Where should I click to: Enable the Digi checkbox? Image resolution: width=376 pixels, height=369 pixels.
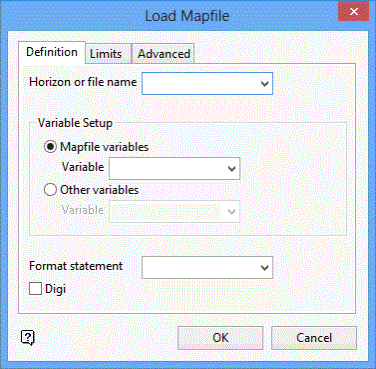[35, 289]
